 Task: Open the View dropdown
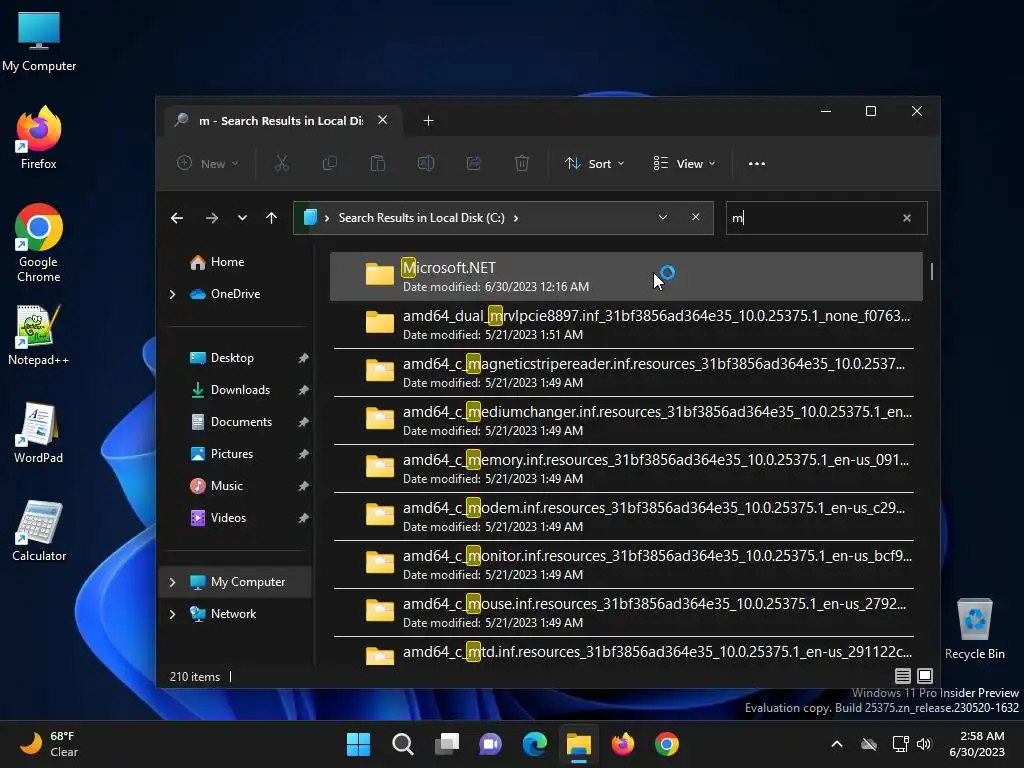684,163
